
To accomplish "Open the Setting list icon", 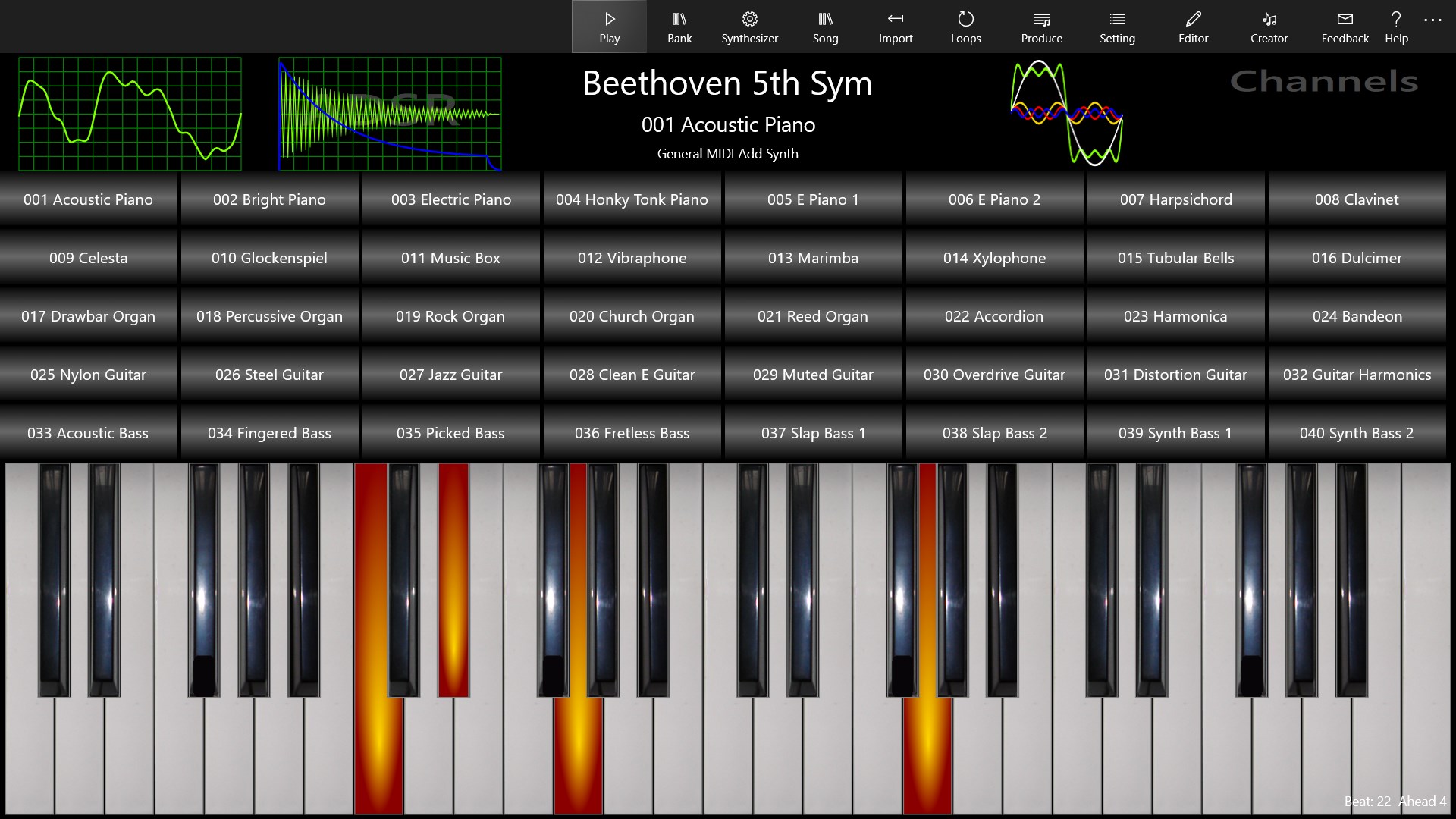I will coord(1117,20).
